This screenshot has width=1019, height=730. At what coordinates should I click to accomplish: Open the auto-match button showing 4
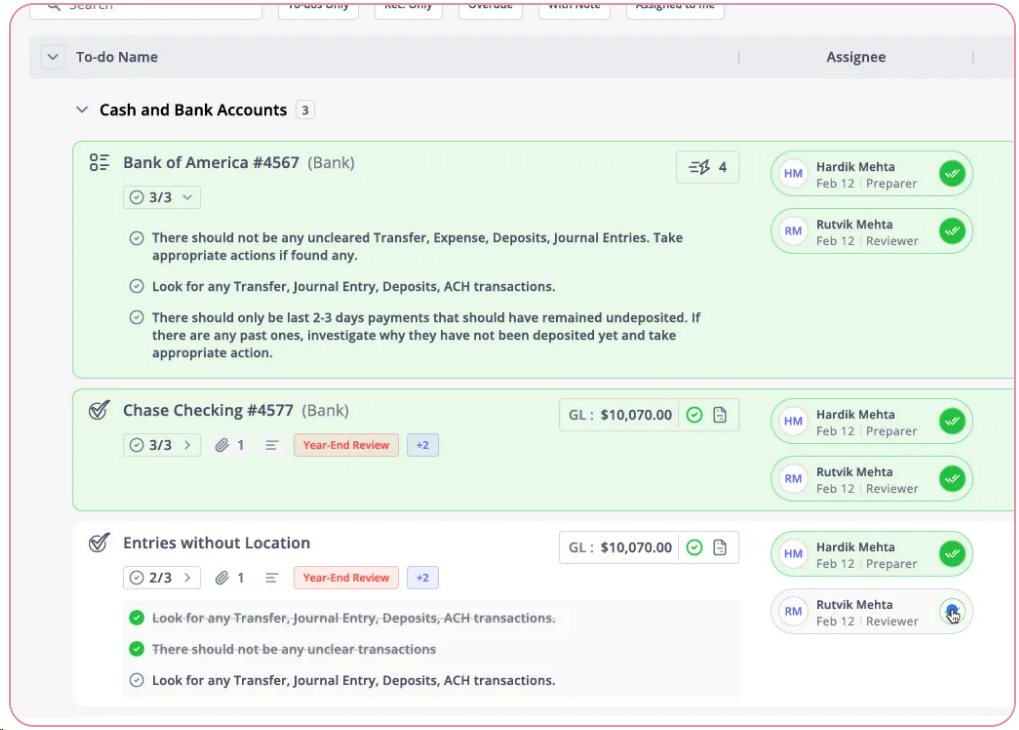pyautogui.click(x=707, y=168)
